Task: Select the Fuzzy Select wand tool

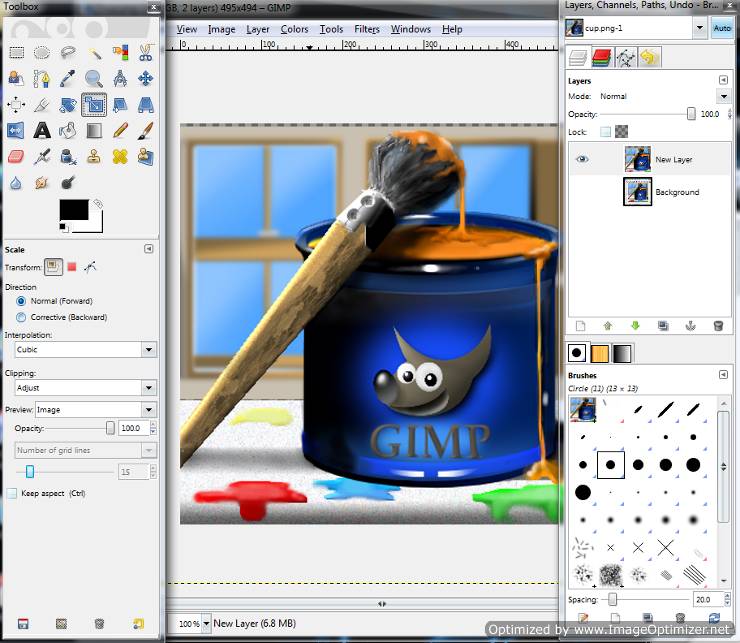Action: 94,52
